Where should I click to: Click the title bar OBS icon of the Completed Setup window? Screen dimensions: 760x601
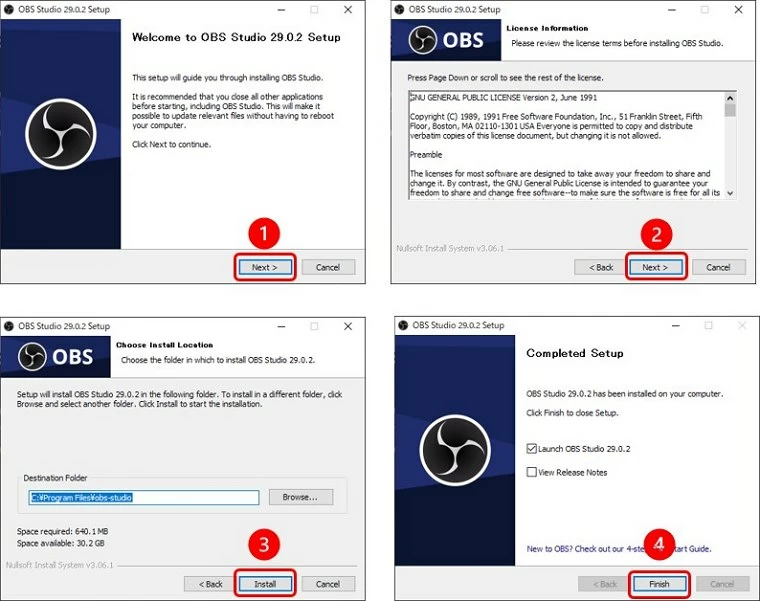tap(403, 325)
